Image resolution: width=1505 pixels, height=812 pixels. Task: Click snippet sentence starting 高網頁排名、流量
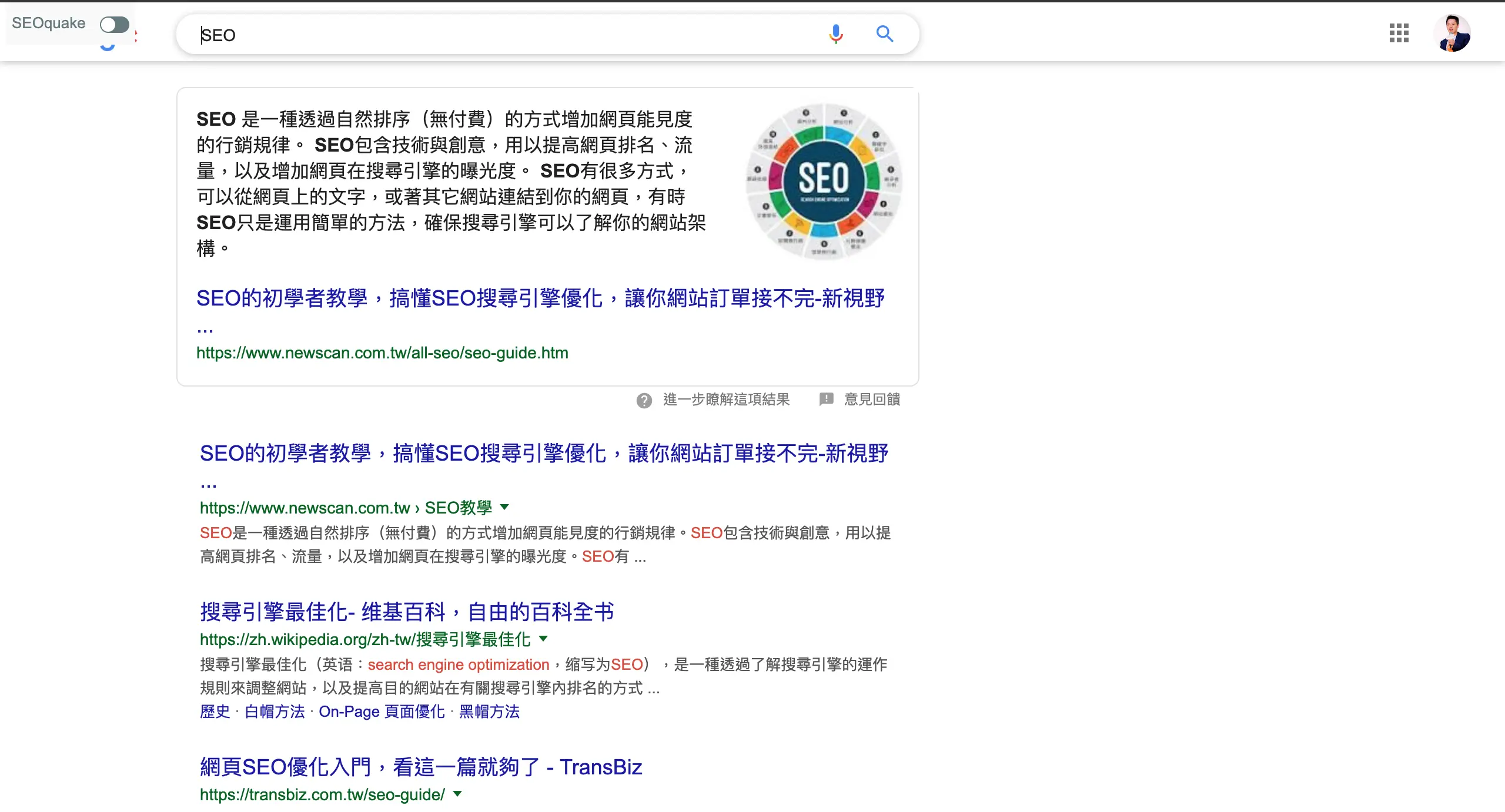[x=423, y=556]
